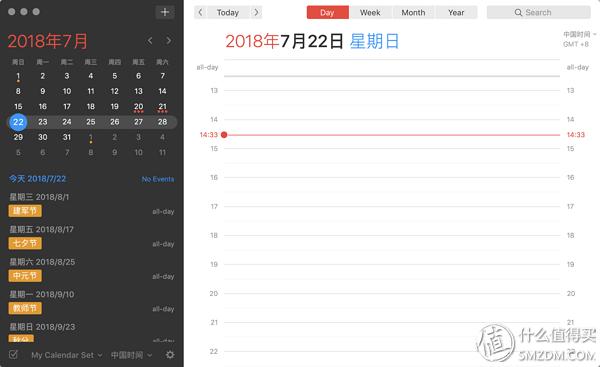
Task: Select July 8 in mini calendar
Action: 18,91
